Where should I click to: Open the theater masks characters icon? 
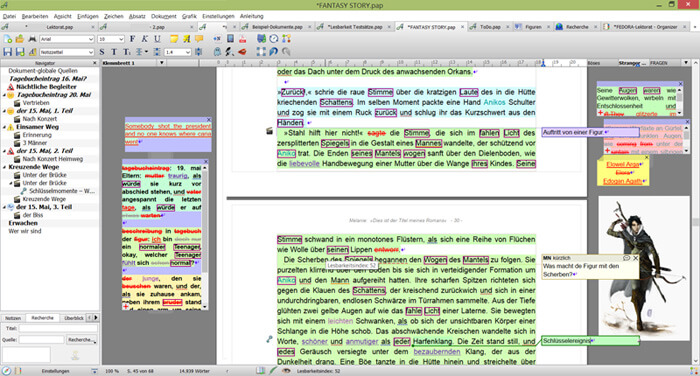click(x=262, y=39)
